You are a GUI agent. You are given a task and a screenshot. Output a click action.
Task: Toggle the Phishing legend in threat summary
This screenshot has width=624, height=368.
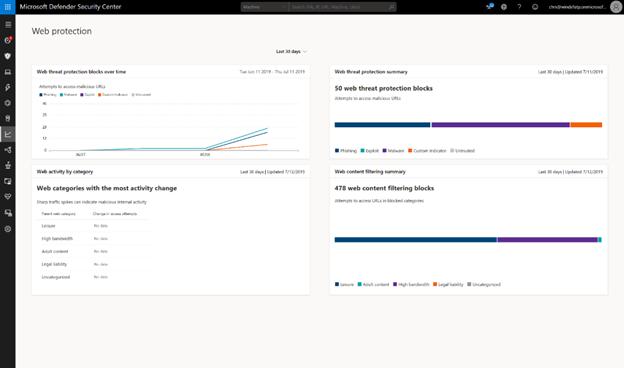tap(346, 151)
